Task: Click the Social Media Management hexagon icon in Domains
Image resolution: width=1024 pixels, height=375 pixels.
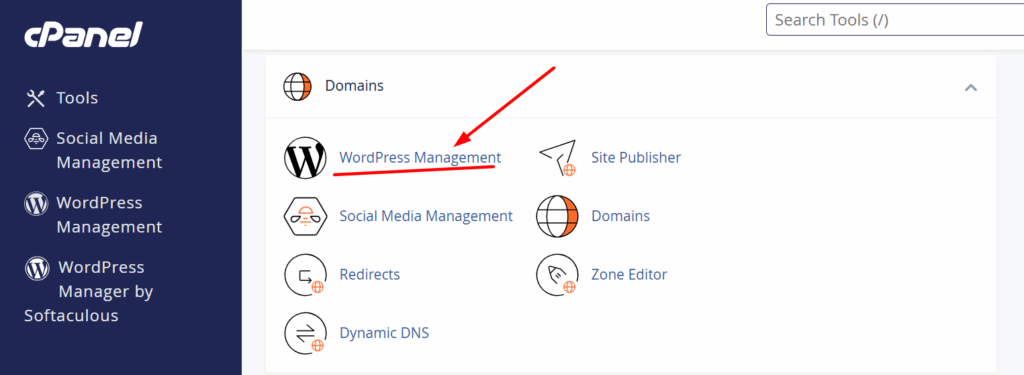Action: [305, 216]
